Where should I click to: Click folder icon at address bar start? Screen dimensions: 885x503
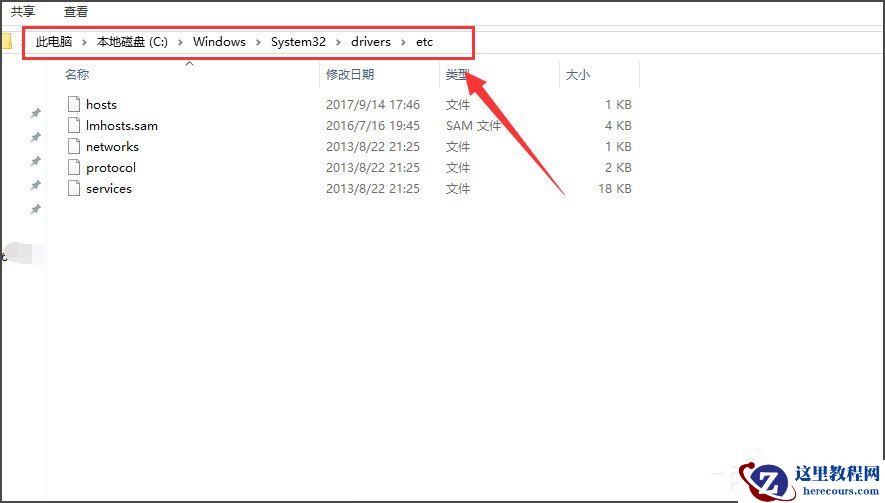(6, 41)
